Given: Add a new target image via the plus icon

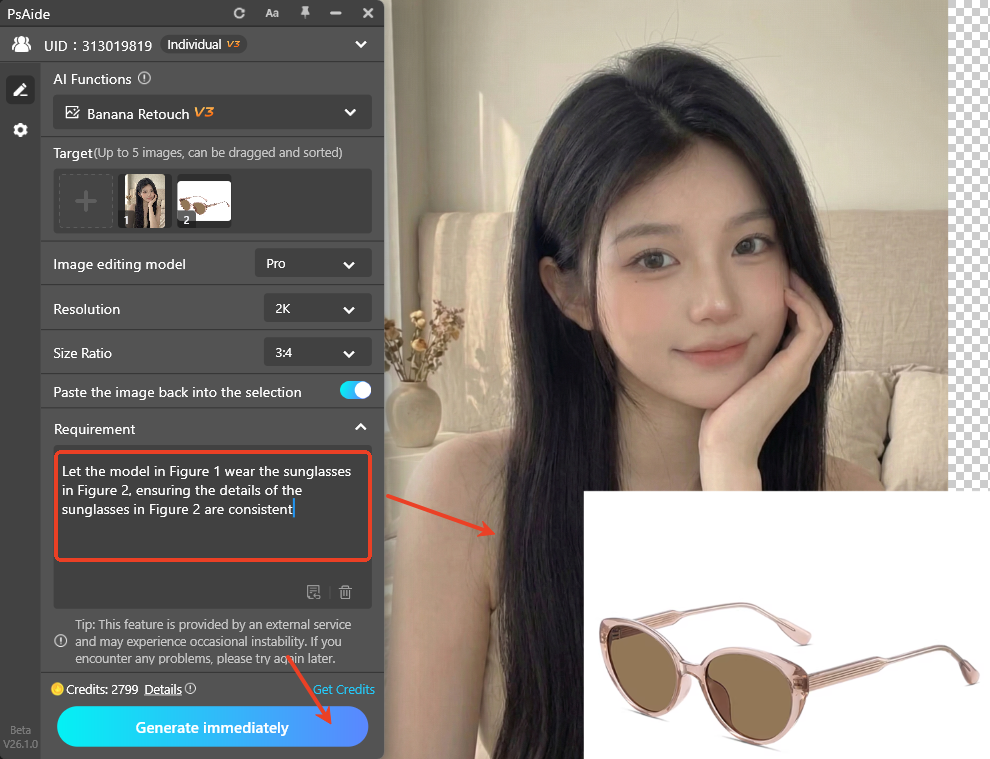Looking at the screenshot, I should (x=85, y=200).
